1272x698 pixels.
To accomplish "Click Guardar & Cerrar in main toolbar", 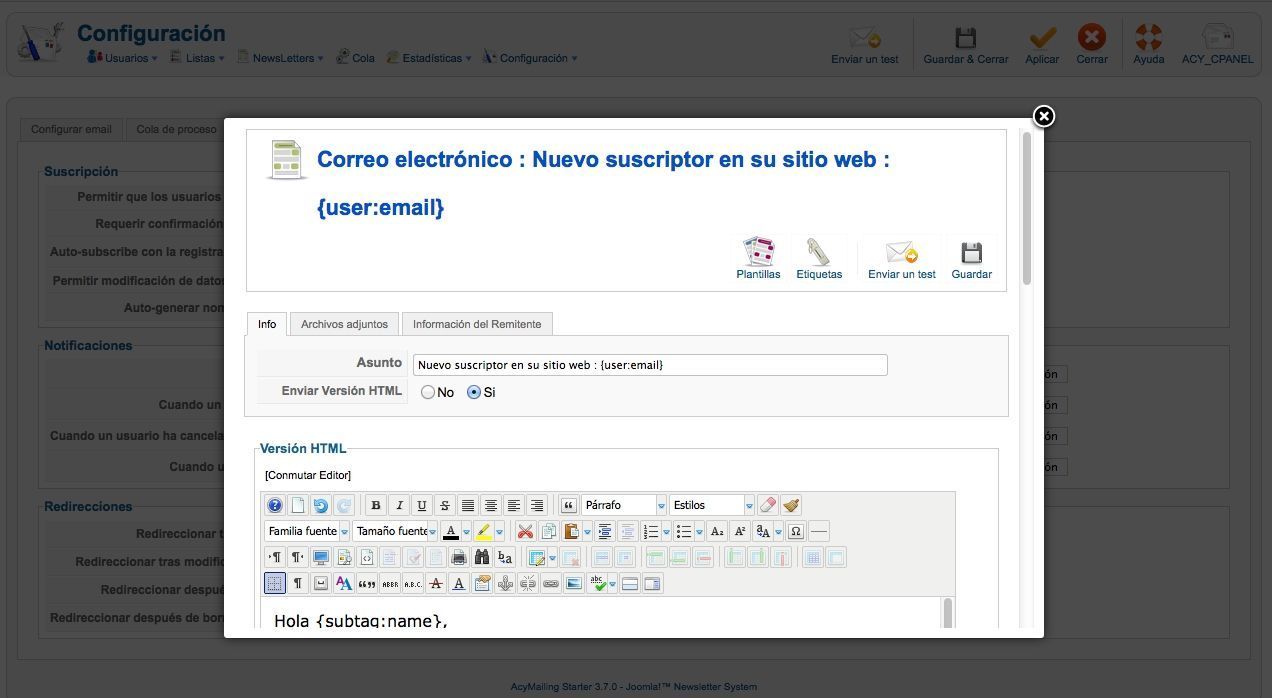I will (965, 46).
